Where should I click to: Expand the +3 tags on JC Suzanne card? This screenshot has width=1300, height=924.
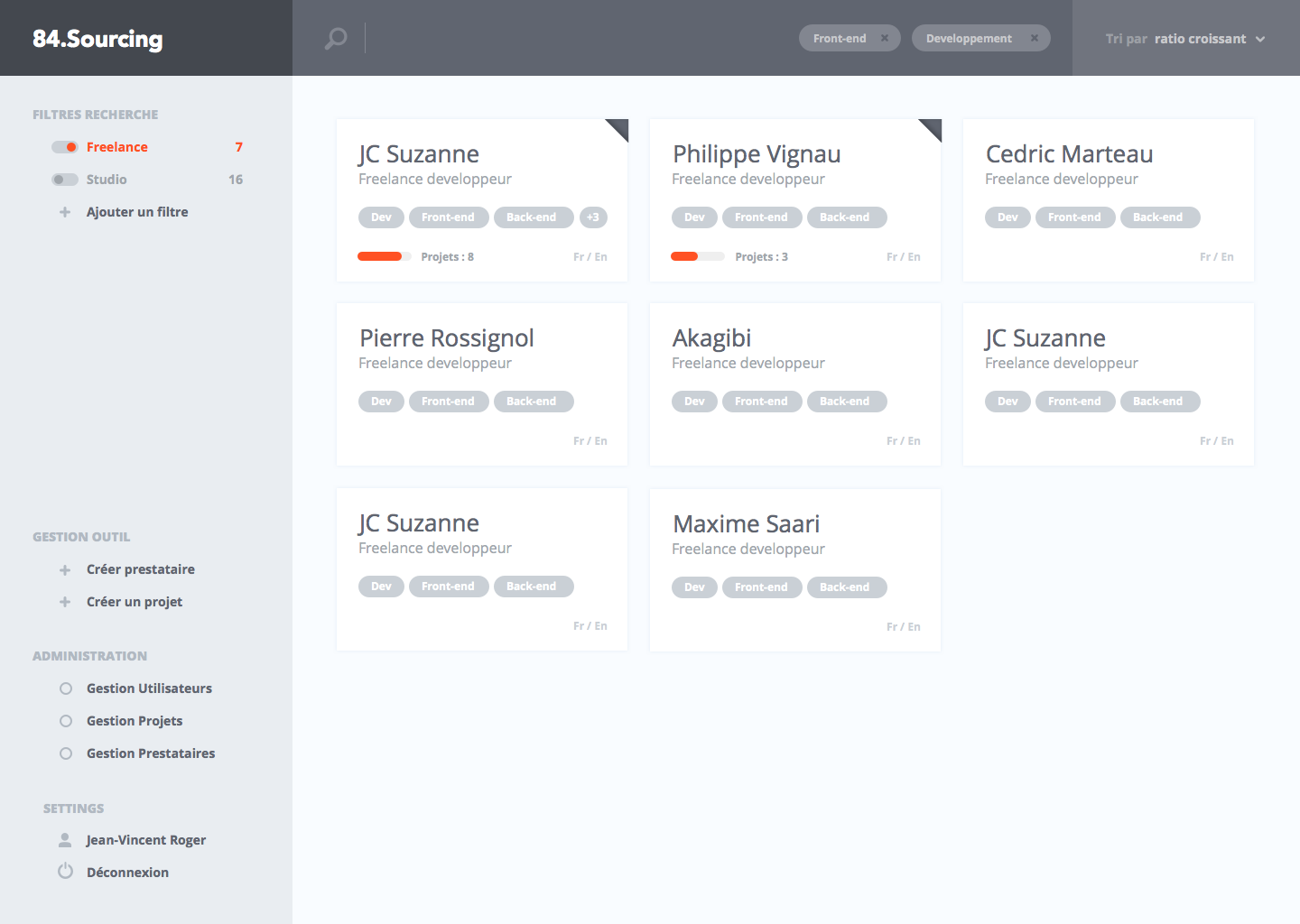click(593, 217)
